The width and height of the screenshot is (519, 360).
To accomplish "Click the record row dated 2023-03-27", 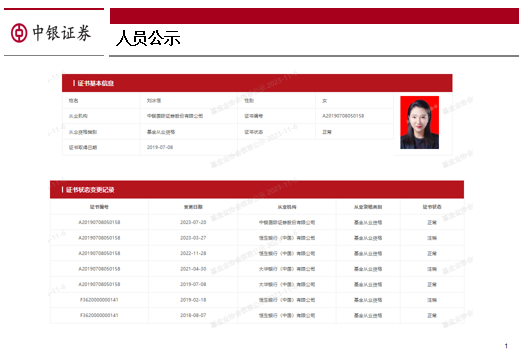I will [x=257, y=238].
